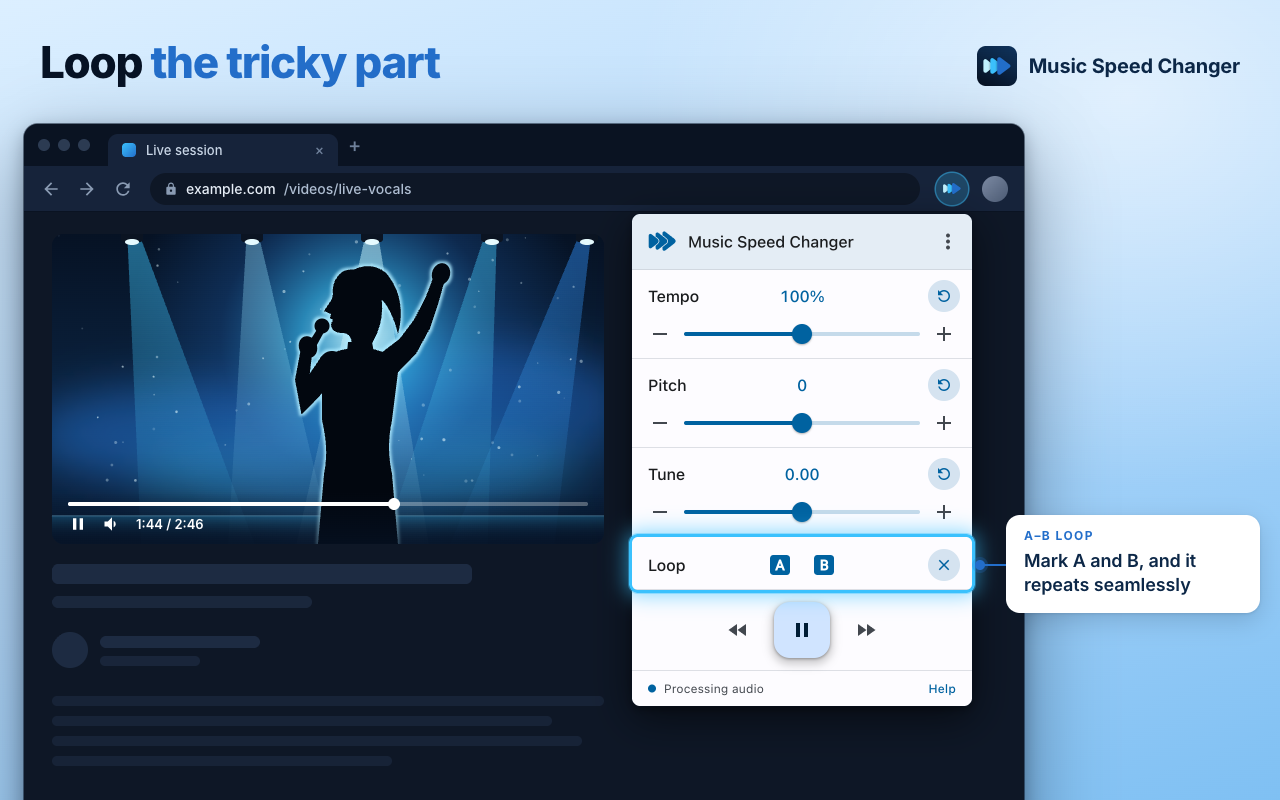Screen dimensions: 1280x800
Task: Increase Pitch with the plus button
Action: (944, 423)
